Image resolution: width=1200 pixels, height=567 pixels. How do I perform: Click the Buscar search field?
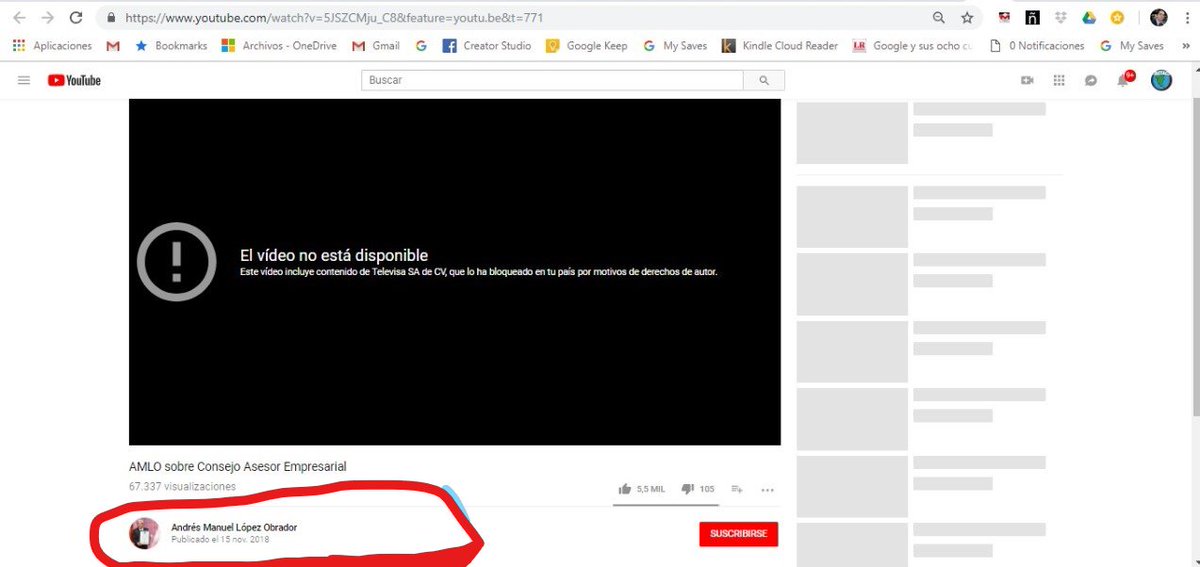point(552,80)
